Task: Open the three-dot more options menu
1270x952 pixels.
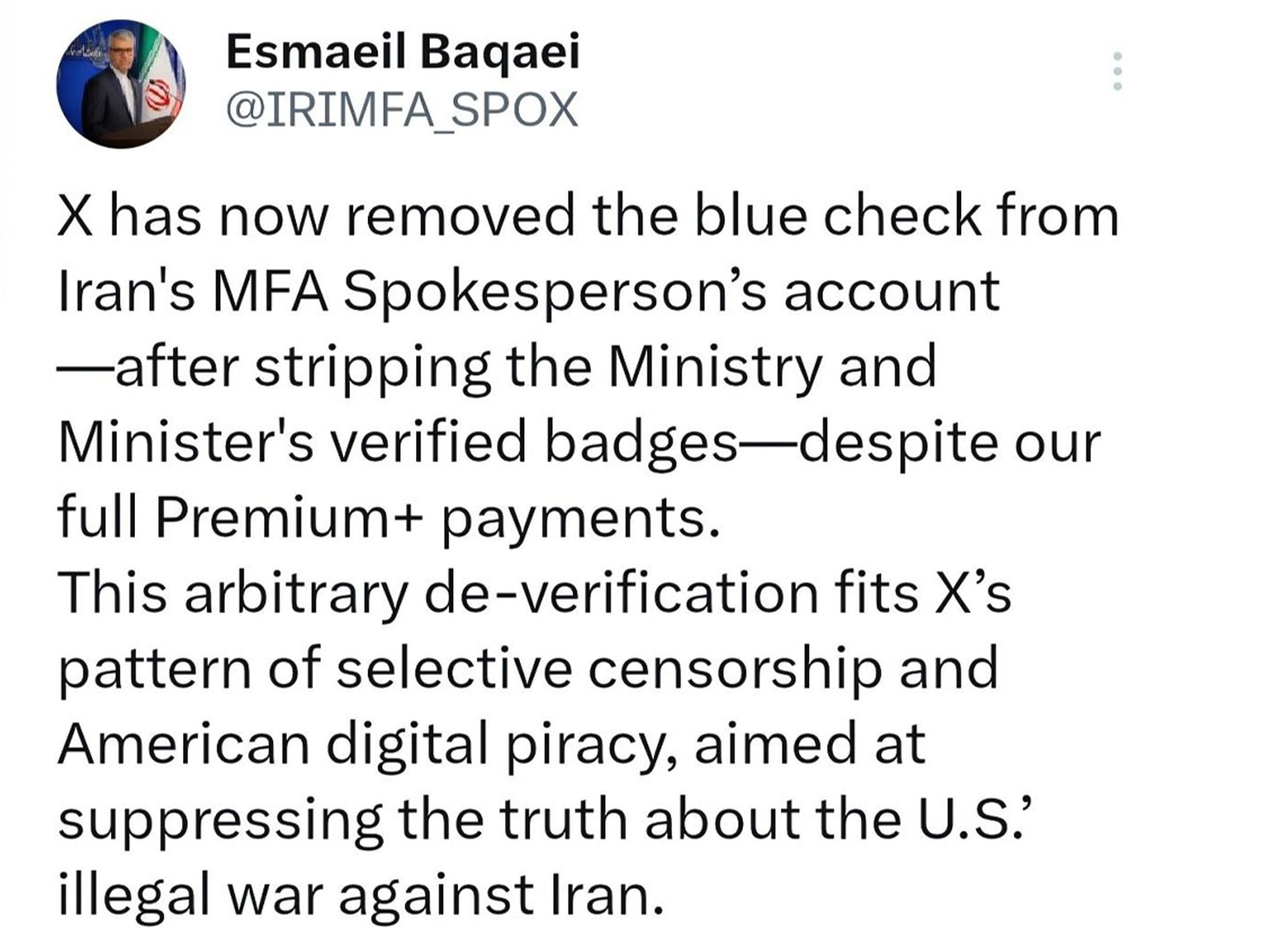Action: click(x=1117, y=71)
